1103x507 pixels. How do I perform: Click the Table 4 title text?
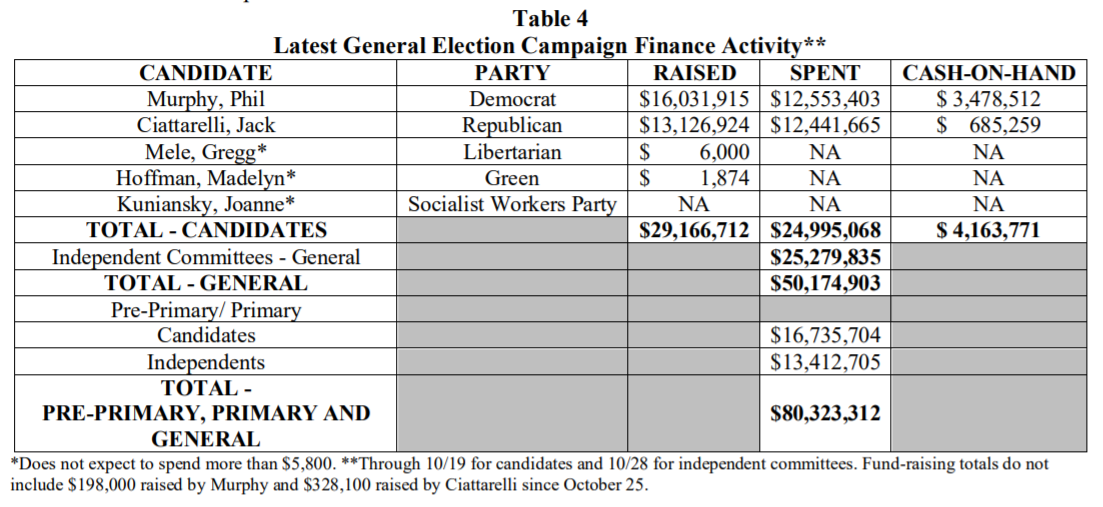550,18
